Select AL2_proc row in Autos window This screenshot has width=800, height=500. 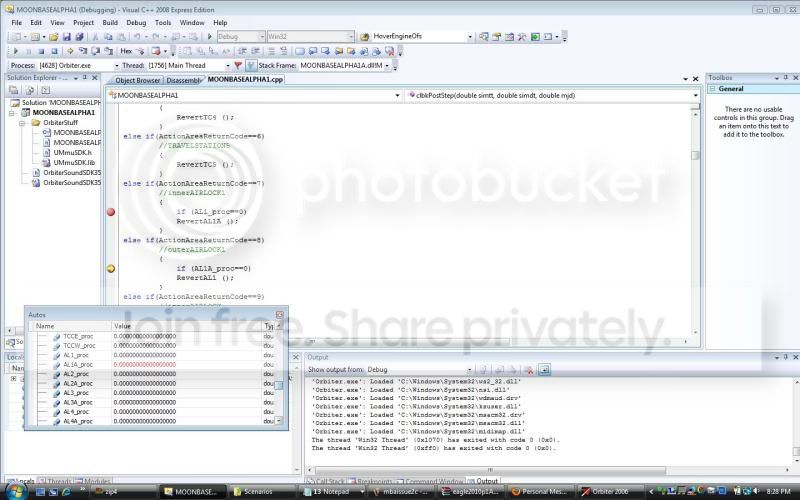pos(152,374)
